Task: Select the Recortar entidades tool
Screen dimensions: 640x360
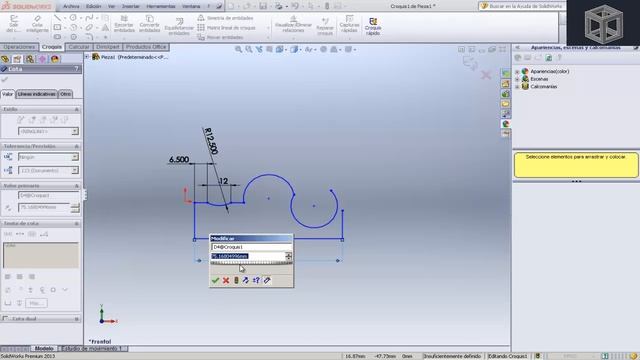Action: [x=124, y=24]
